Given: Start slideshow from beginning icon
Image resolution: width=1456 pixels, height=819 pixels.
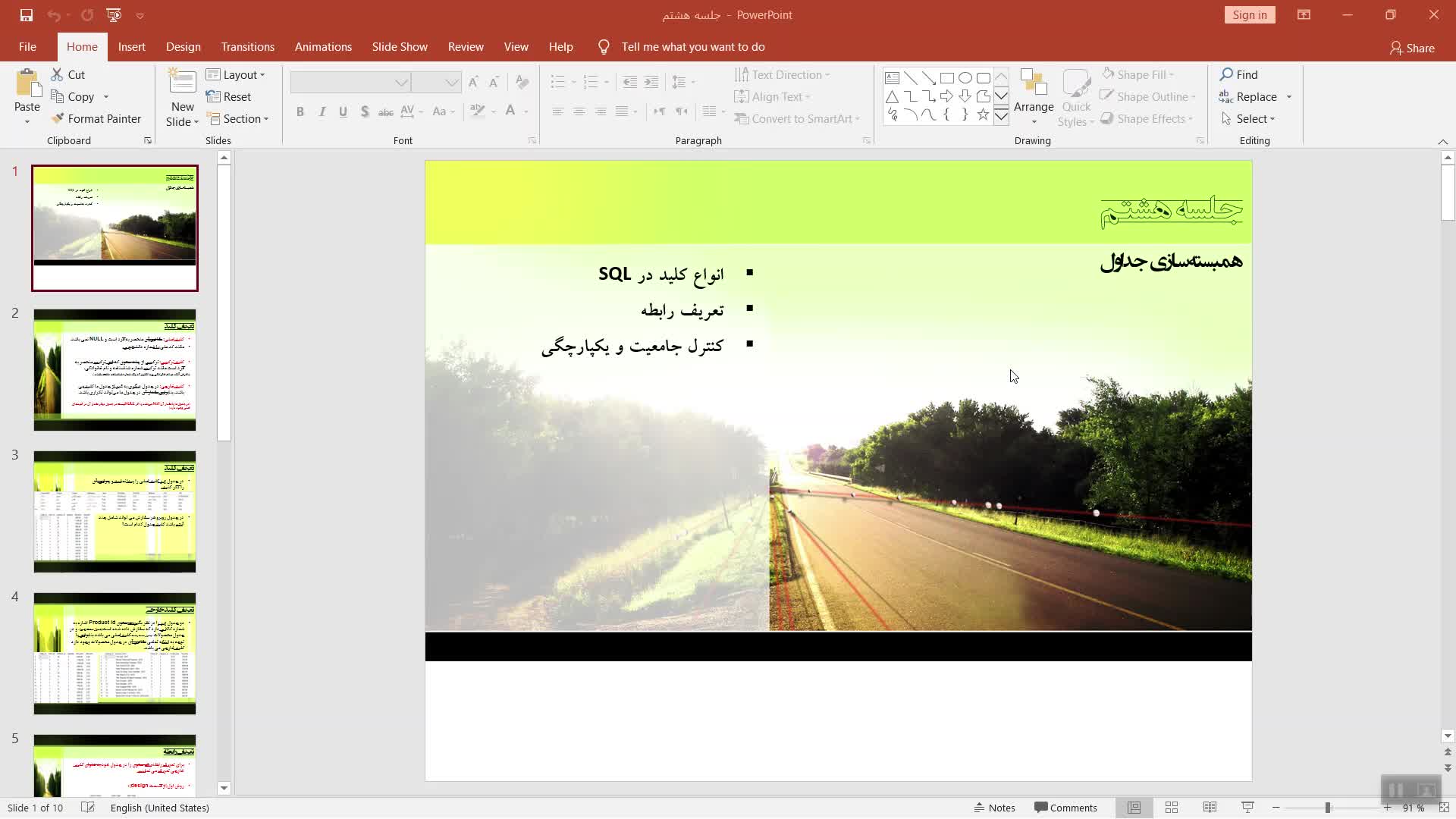Looking at the screenshot, I should [x=114, y=15].
